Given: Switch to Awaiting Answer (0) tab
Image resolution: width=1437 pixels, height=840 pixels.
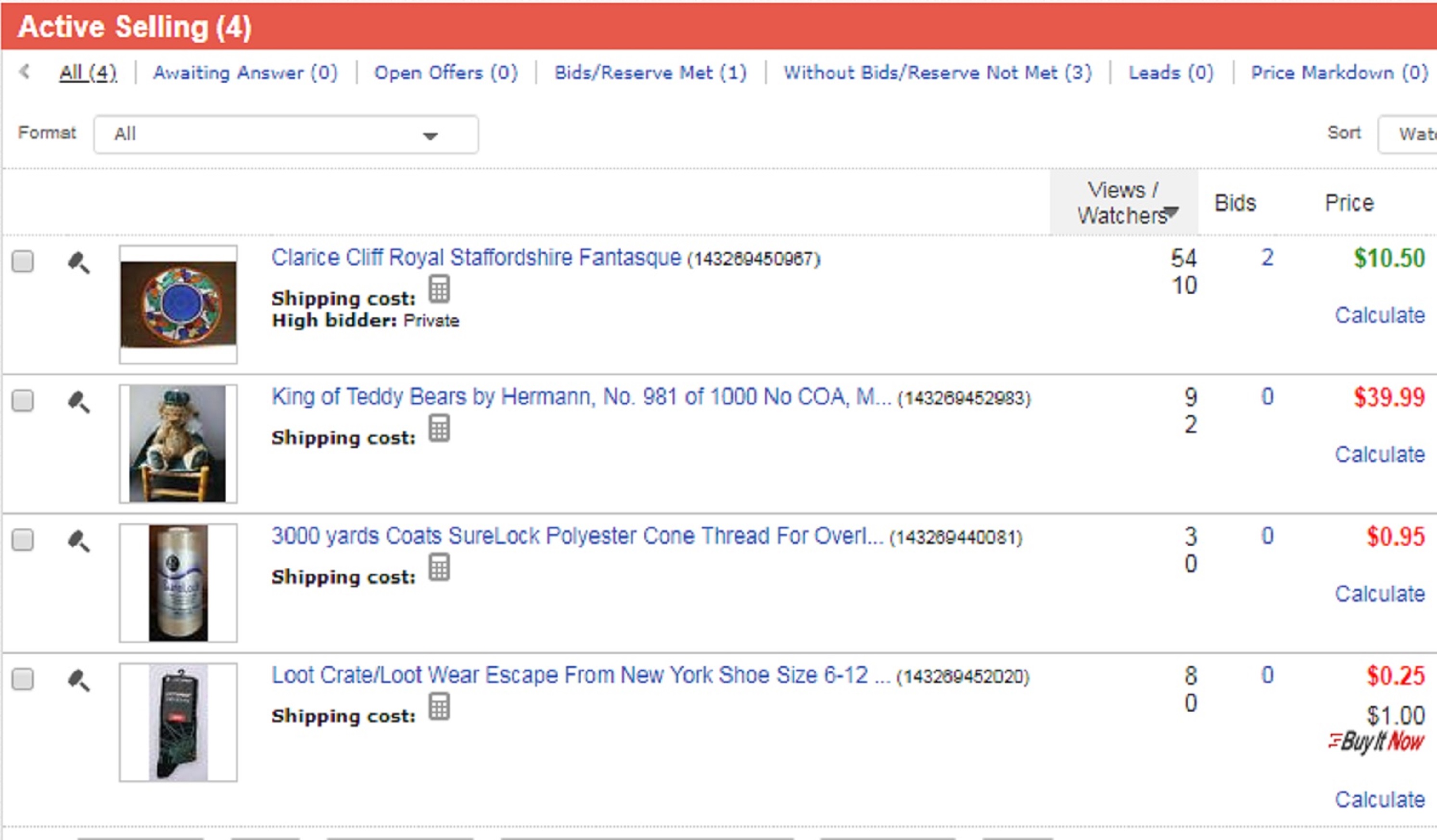Looking at the screenshot, I should (246, 73).
